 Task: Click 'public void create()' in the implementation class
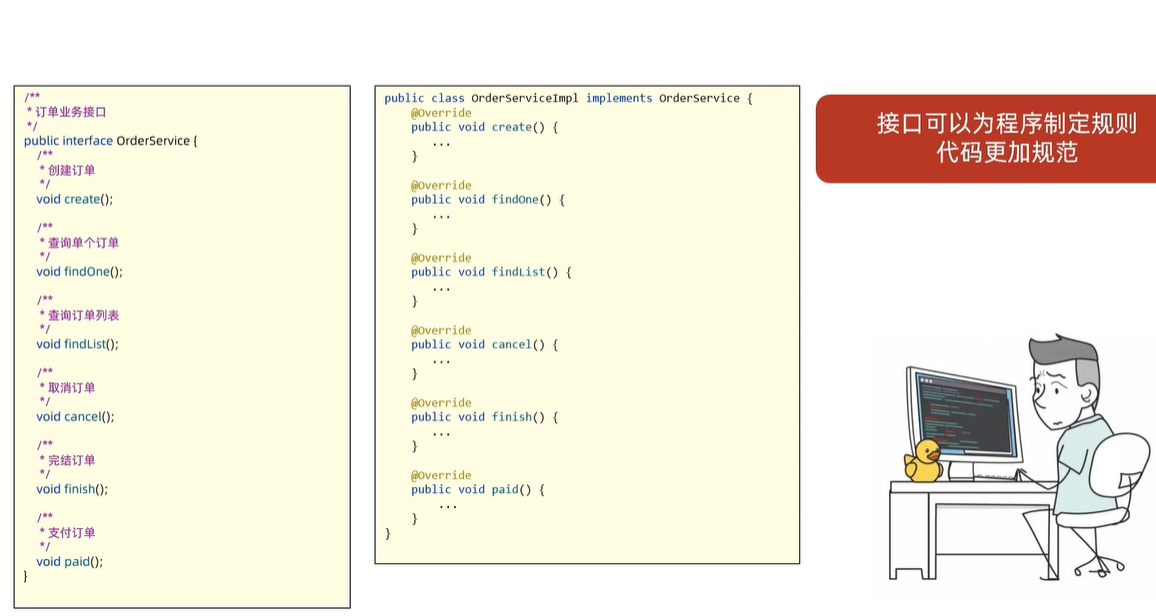point(484,127)
